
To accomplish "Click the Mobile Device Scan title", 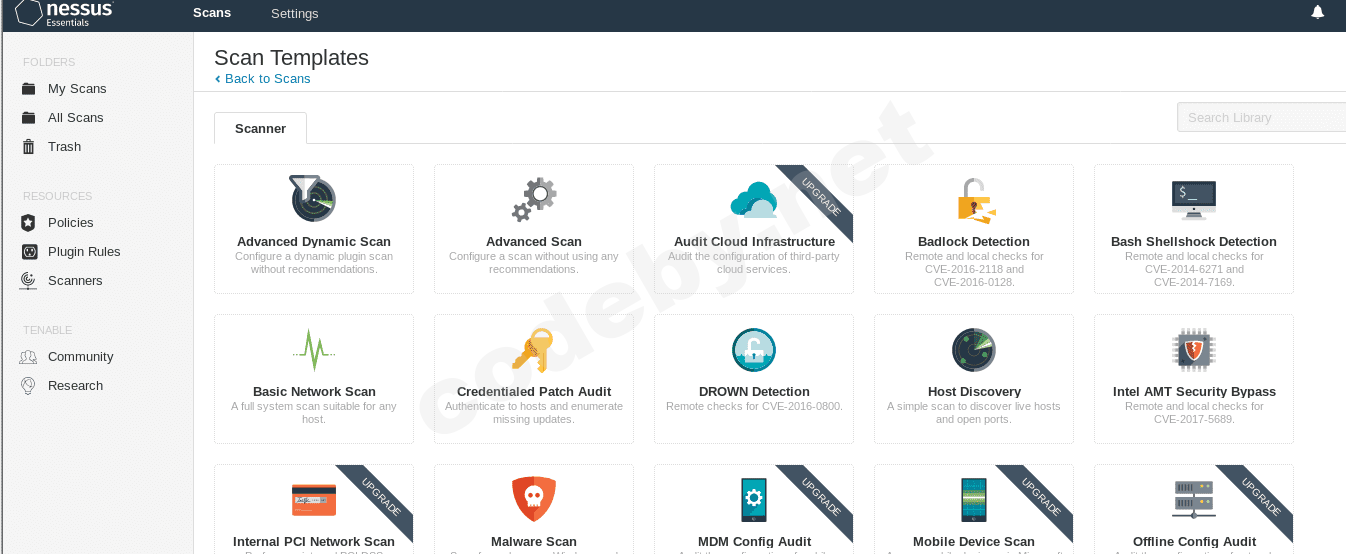I will coord(974,542).
